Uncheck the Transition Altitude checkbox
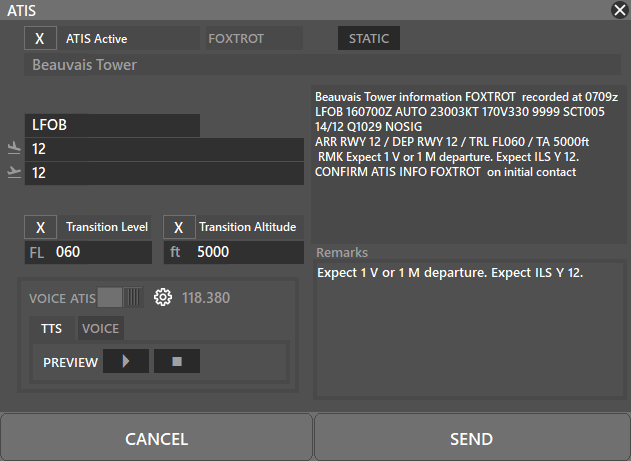631x461 pixels. click(x=179, y=227)
